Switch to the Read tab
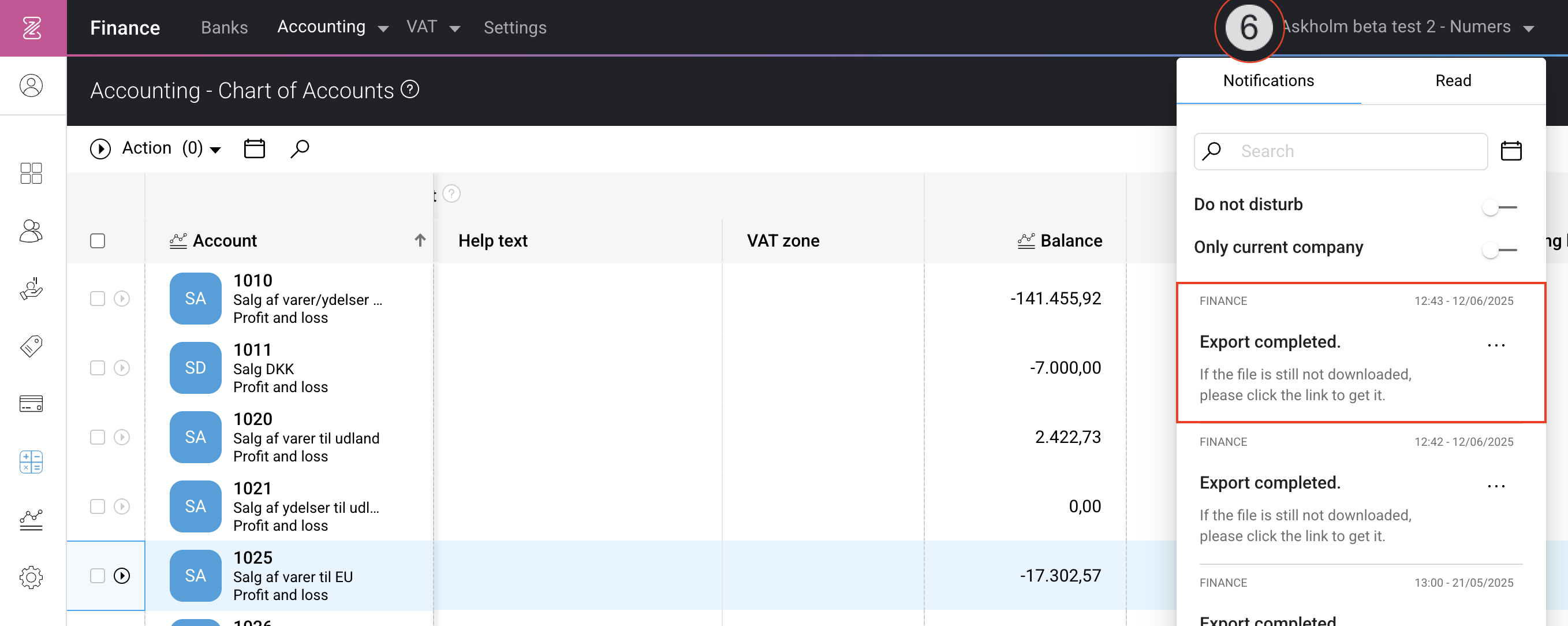Screen dimensions: 1568x626 point(1453,80)
